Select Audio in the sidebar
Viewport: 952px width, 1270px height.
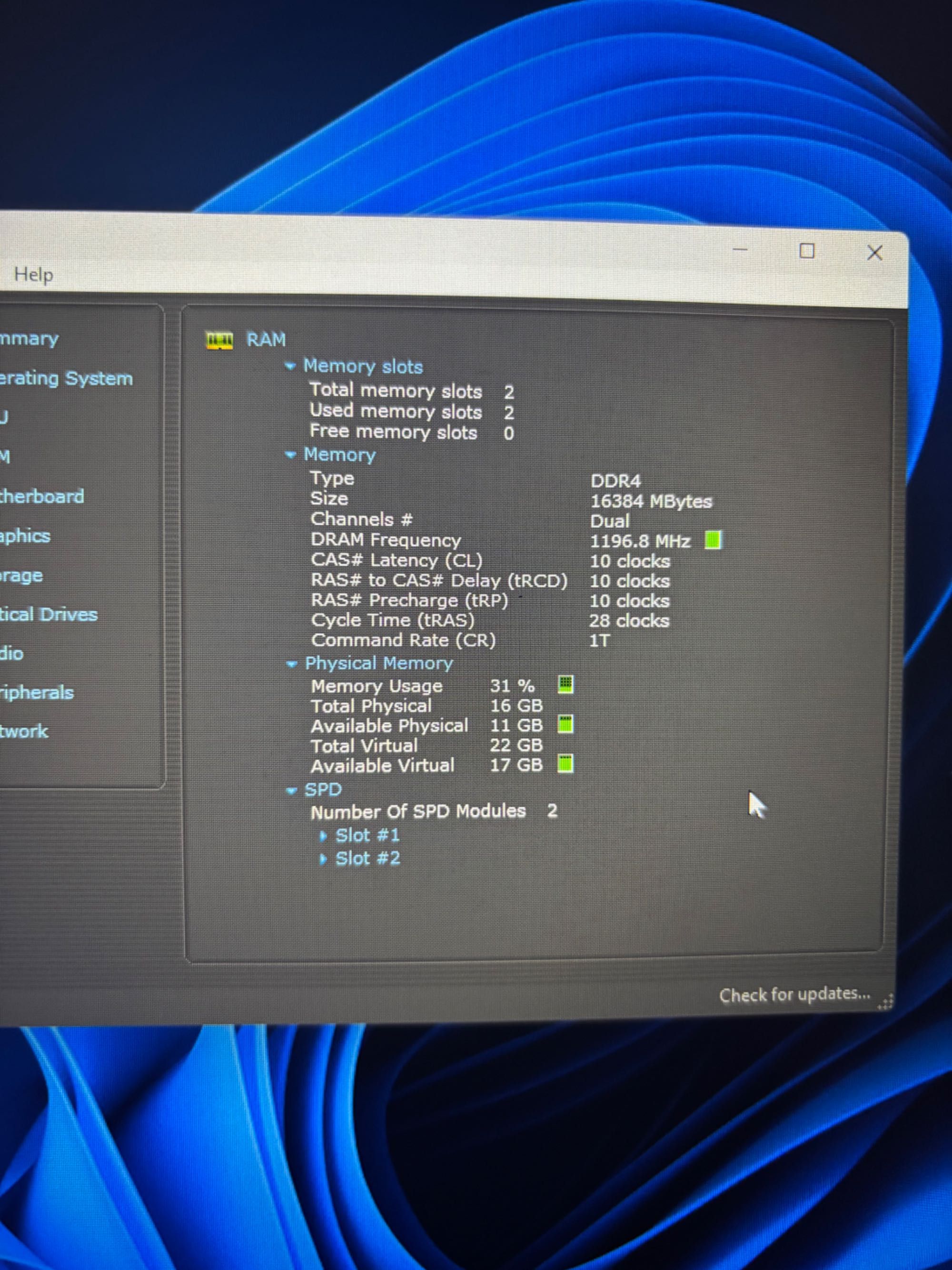(11, 653)
